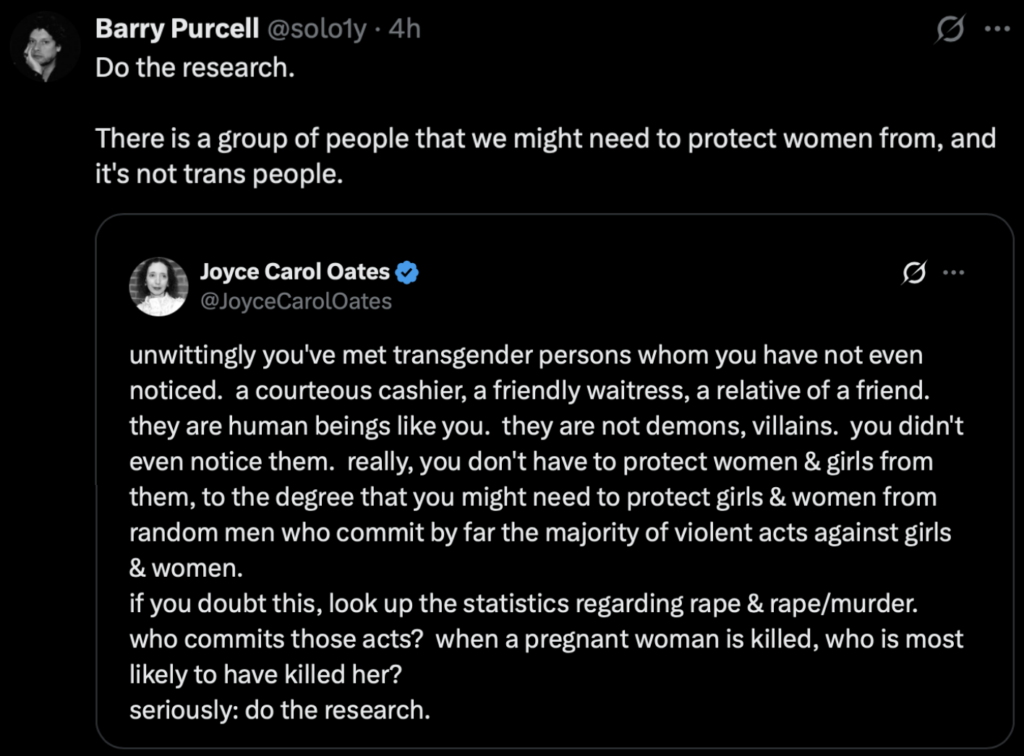This screenshot has height=756, width=1024.
Task: Open tweet details via the 4h timestamp
Action: (405, 28)
